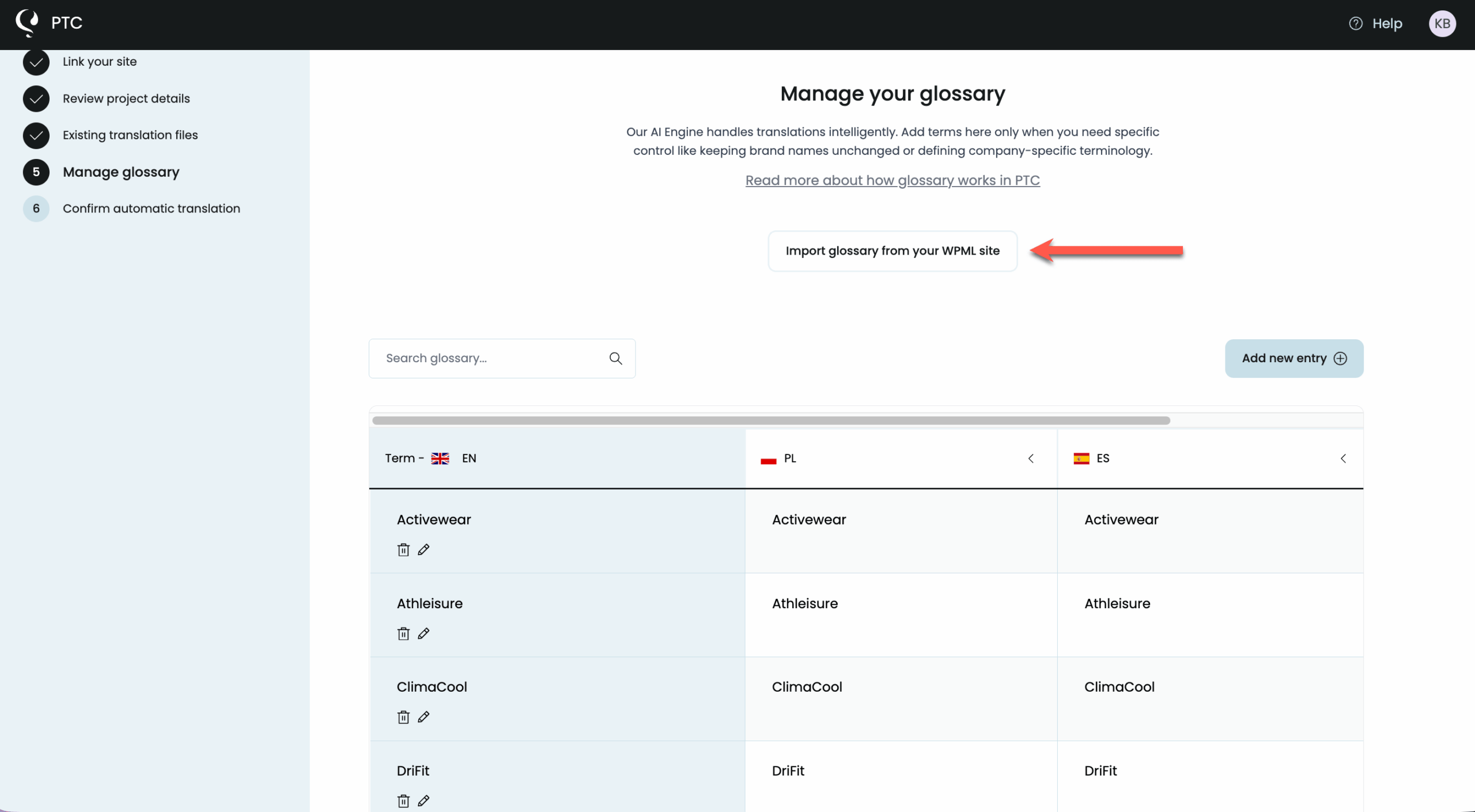1475x812 pixels.
Task: Select the Confirm automatic translation step
Action: (151, 208)
